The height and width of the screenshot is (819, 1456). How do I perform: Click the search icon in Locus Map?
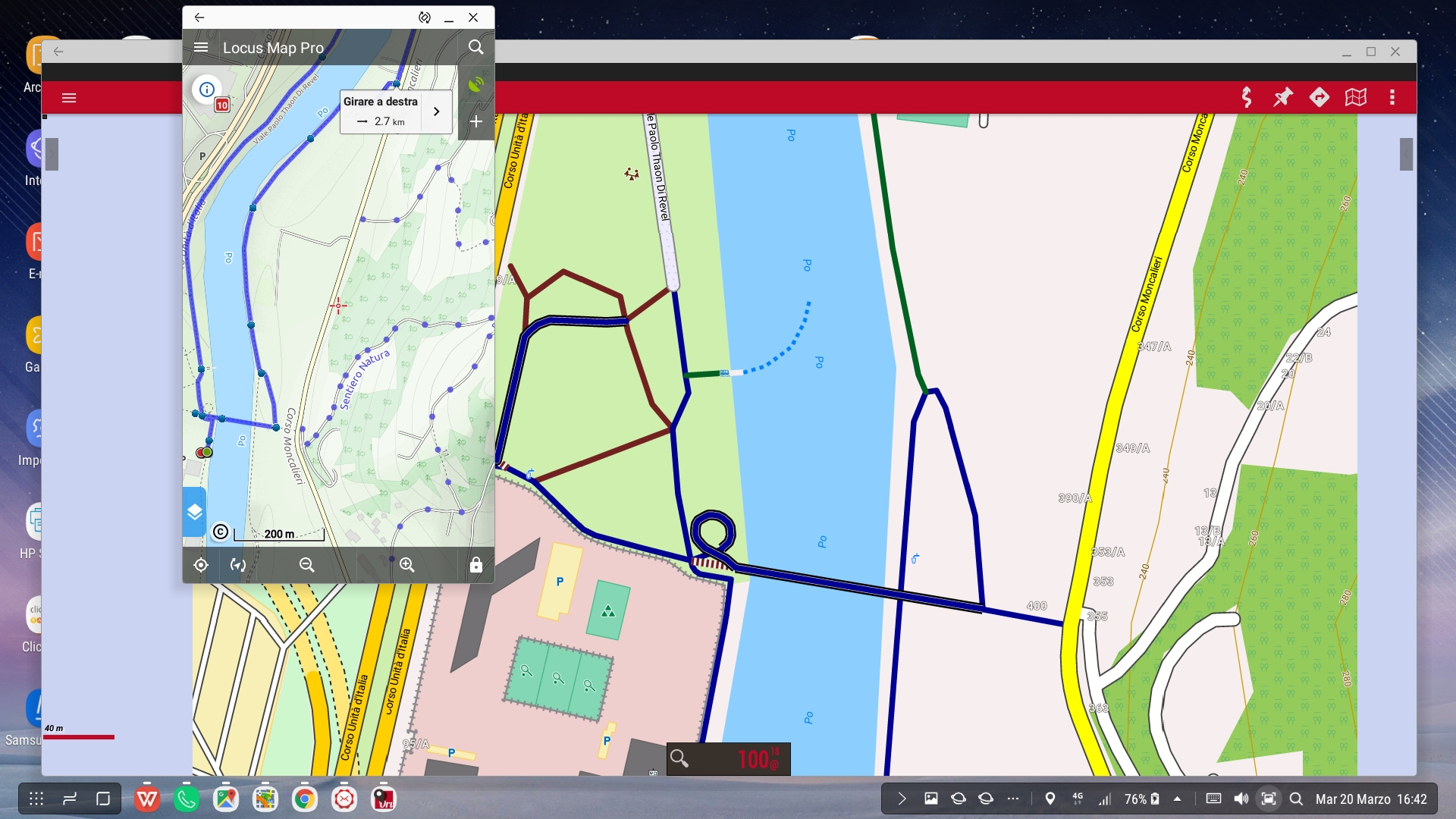pos(475,47)
